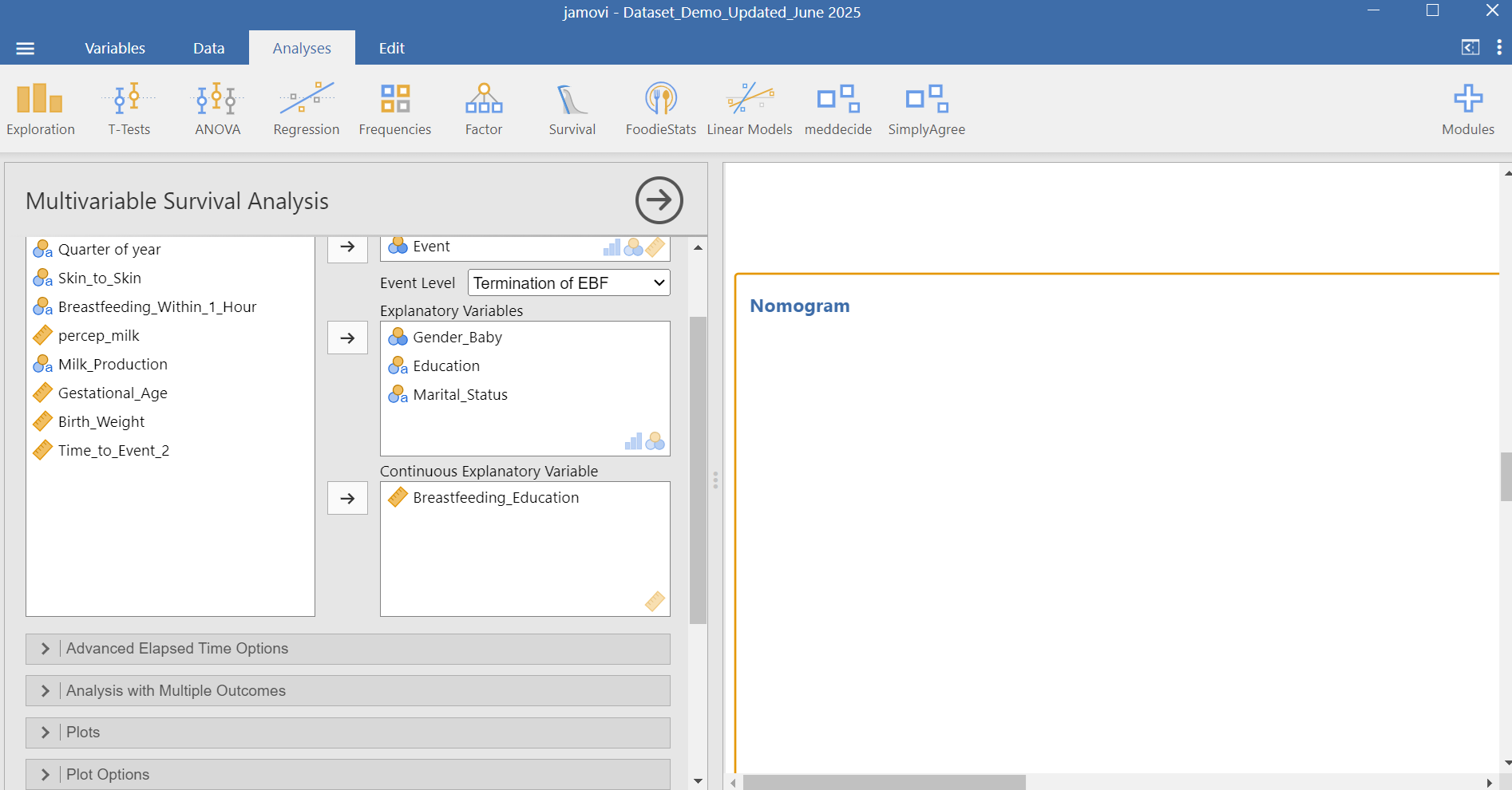Open the Exploration analyses menu

pos(40,109)
